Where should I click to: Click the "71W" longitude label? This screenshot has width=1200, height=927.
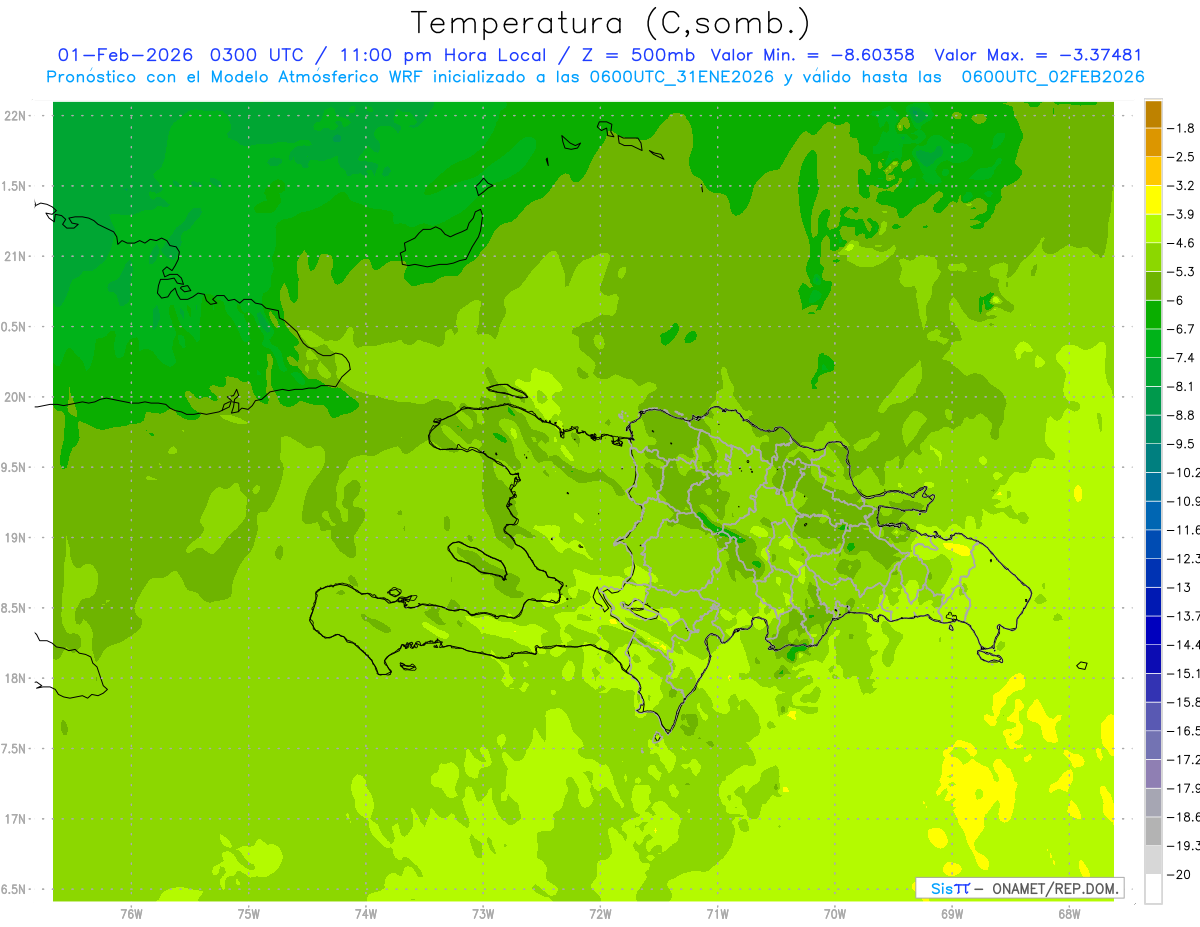717,913
